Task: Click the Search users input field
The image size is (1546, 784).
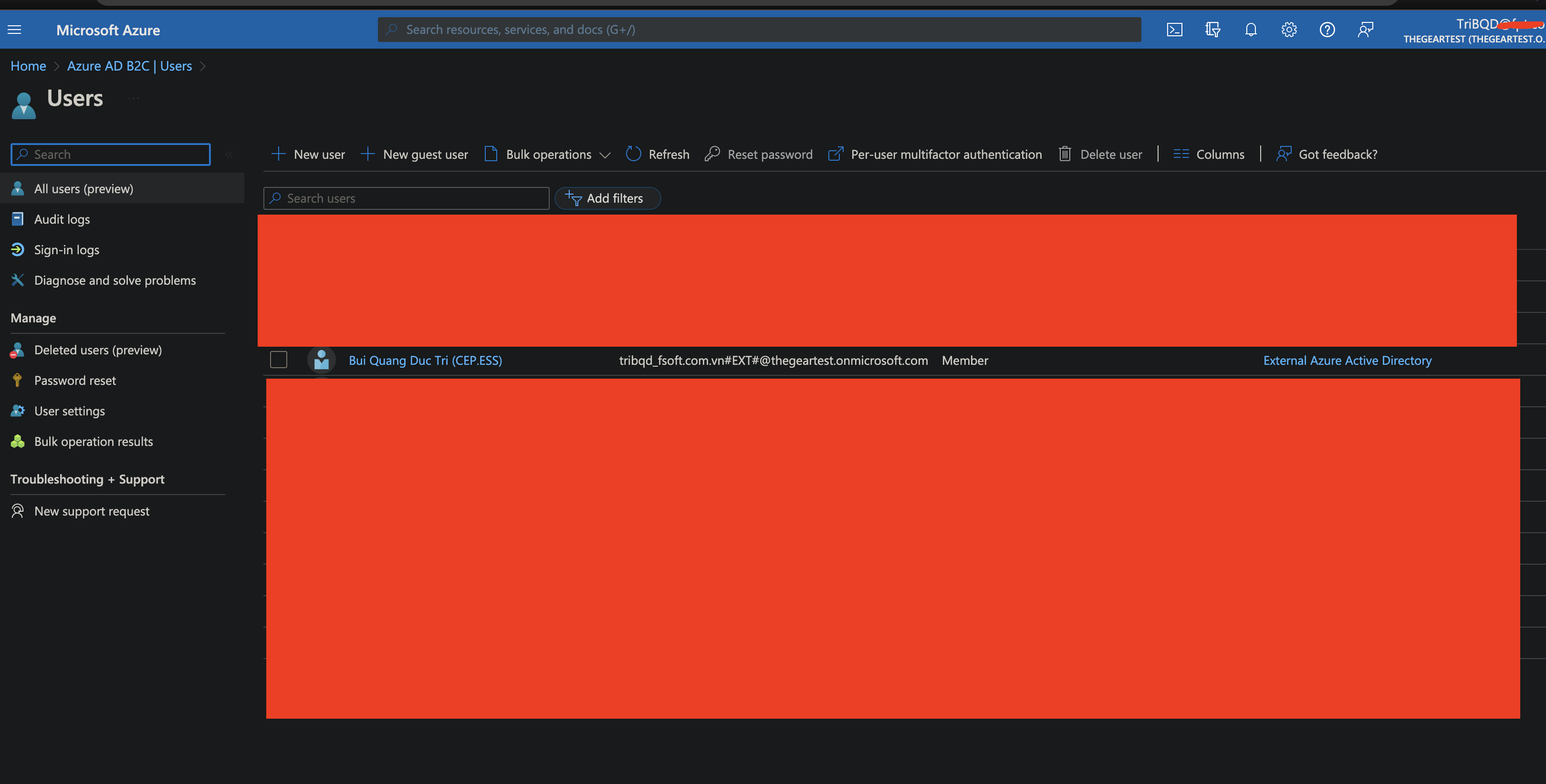Action: pyautogui.click(x=406, y=197)
